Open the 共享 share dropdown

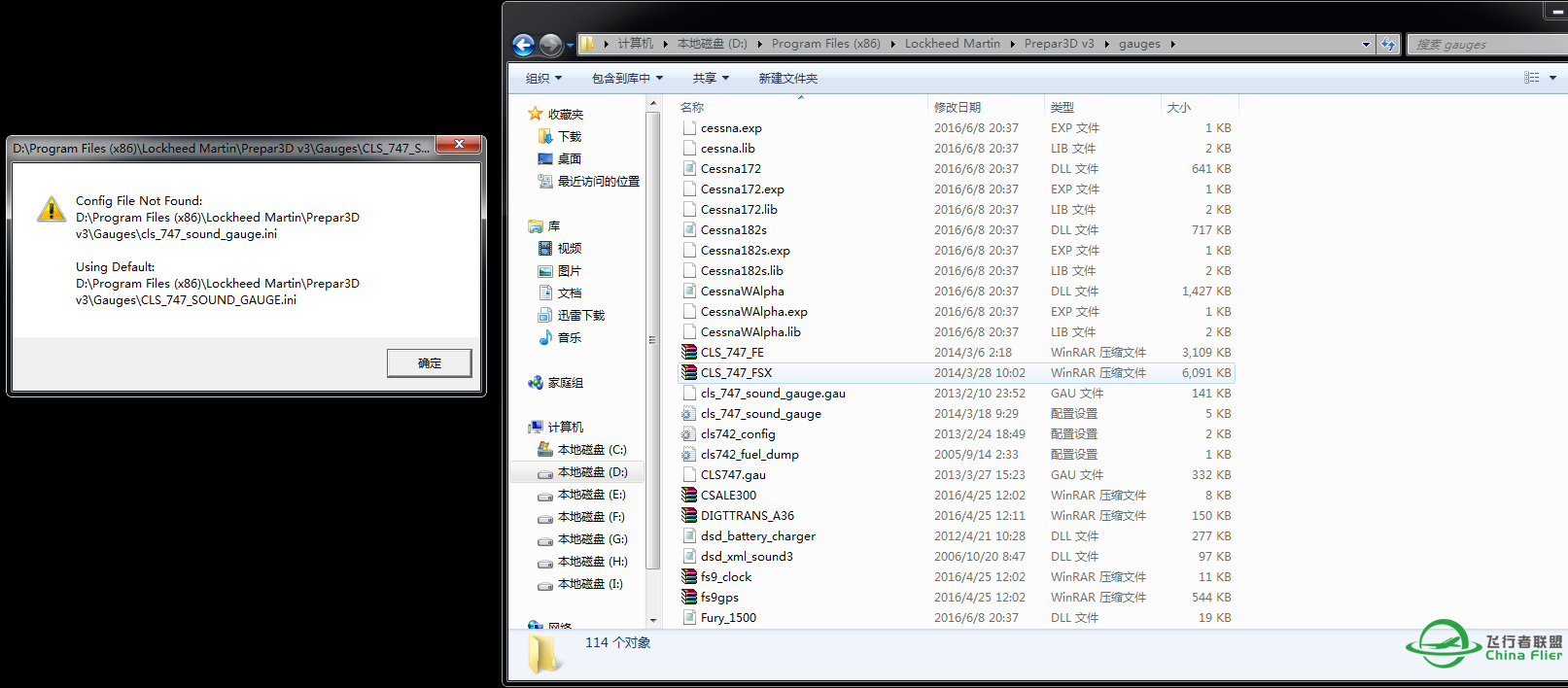(711, 79)
